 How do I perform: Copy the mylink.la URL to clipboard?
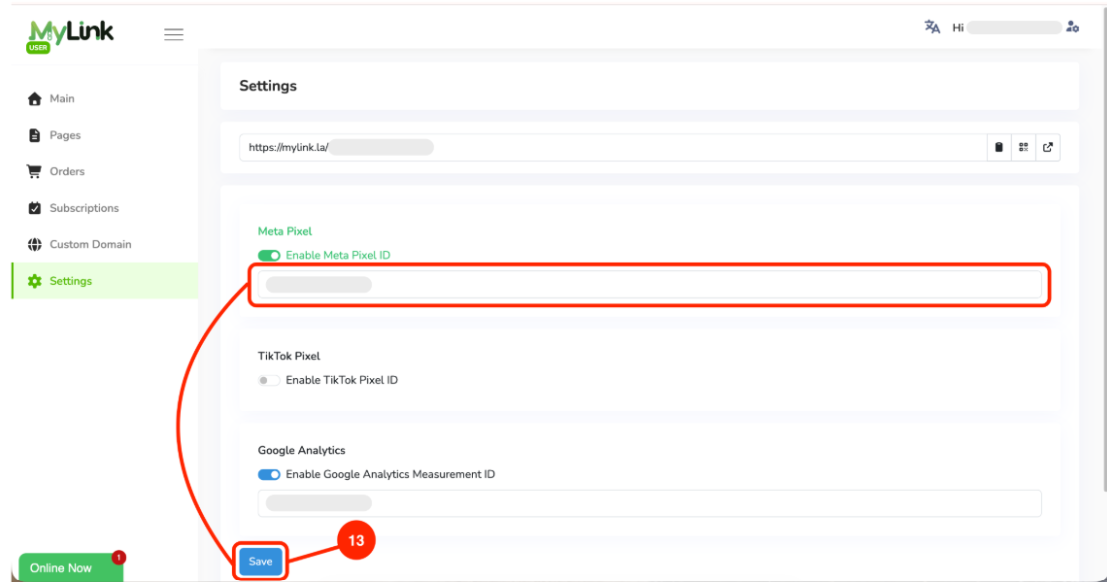(x=999, y=148)
